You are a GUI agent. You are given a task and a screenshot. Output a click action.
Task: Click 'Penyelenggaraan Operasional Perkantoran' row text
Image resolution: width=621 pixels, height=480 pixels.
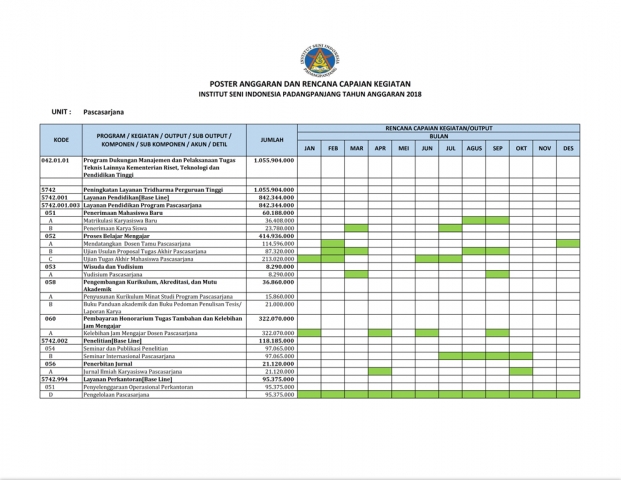click(138, 387)
